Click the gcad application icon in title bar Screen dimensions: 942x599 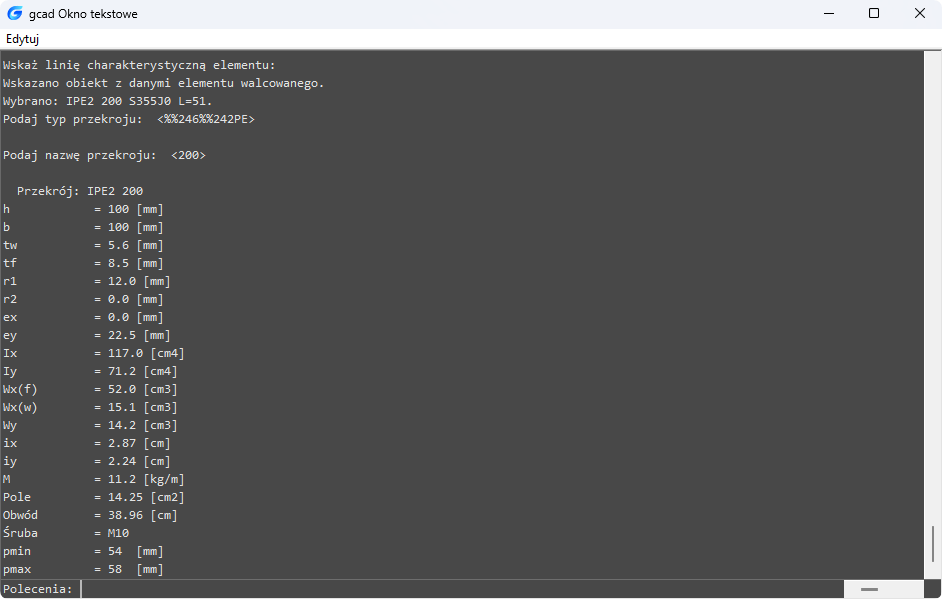(x=14, y=13)
